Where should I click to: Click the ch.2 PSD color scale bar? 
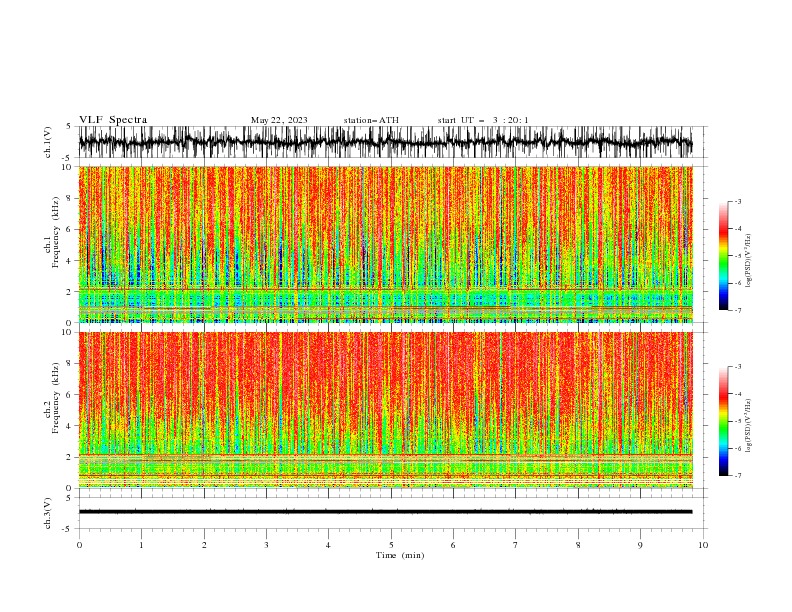click(723, 421)
